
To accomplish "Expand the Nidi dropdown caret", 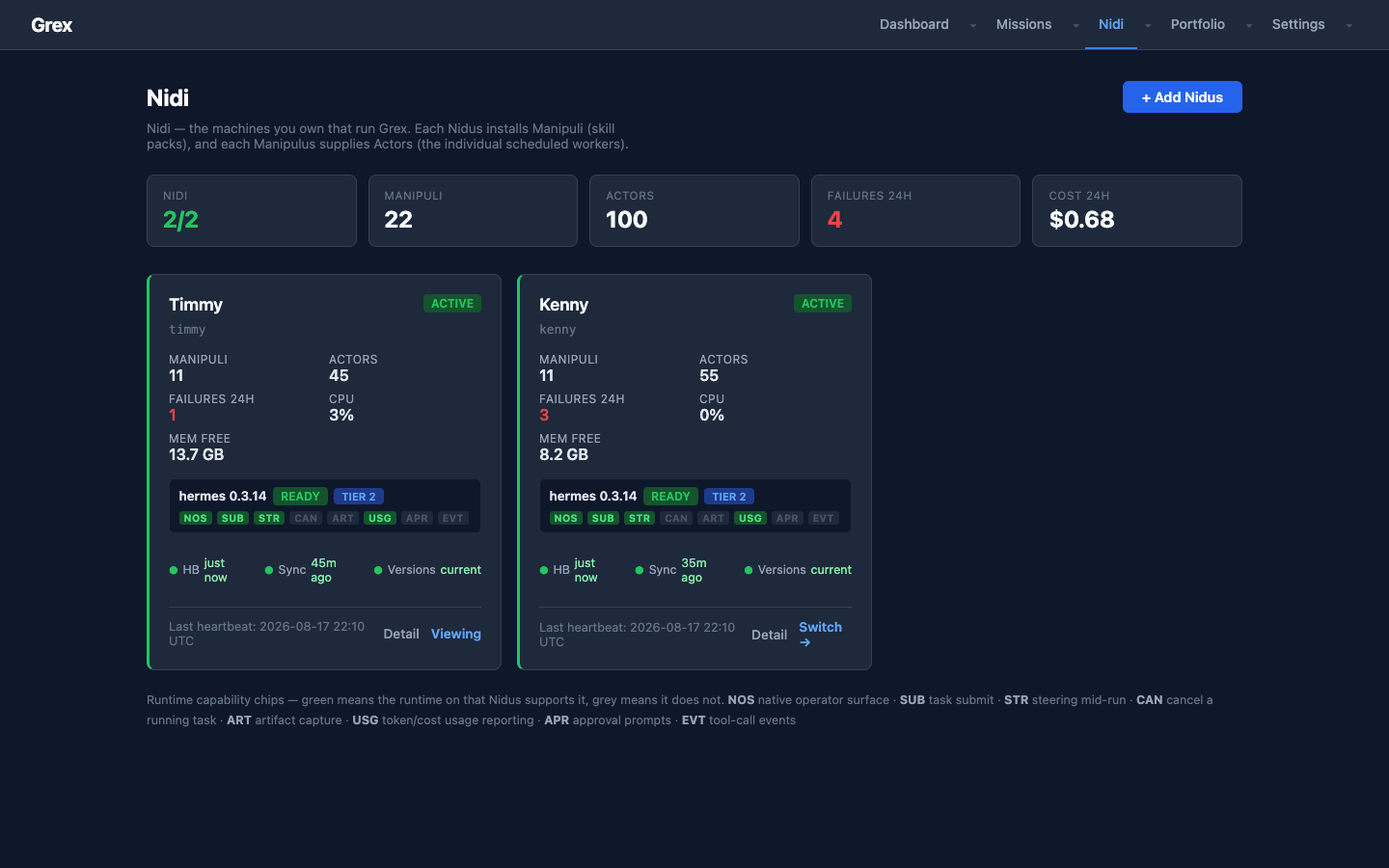I will 1148,26.
